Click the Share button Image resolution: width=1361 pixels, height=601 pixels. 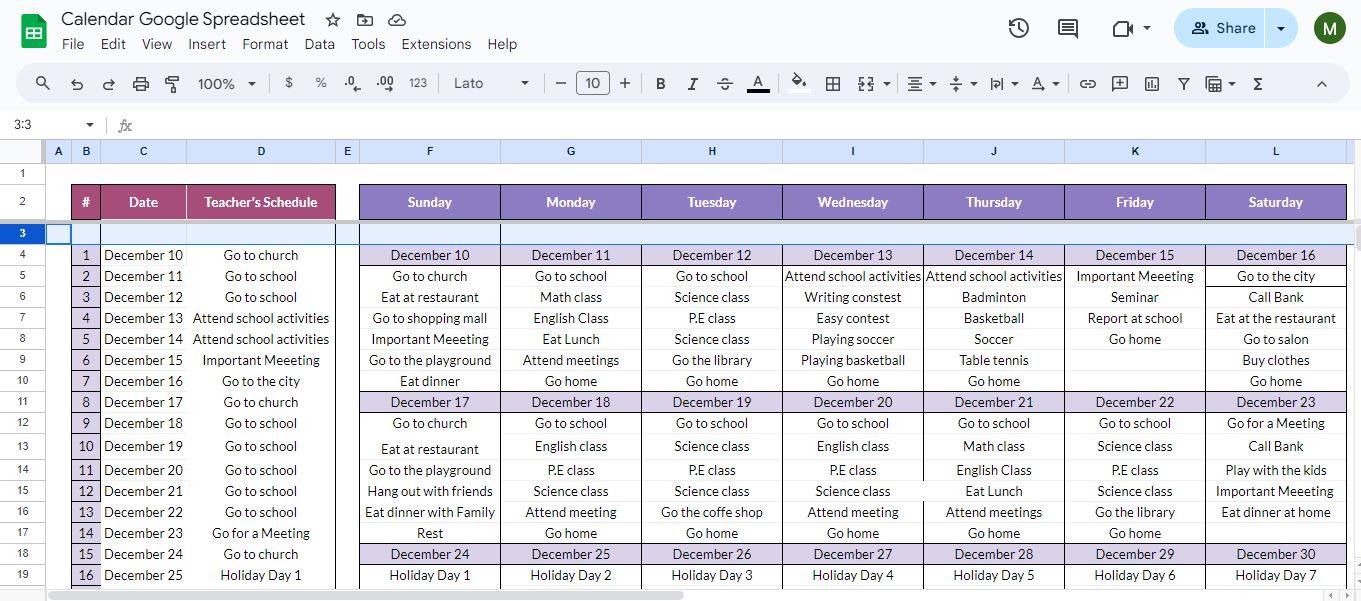[x=1222, y=28]
